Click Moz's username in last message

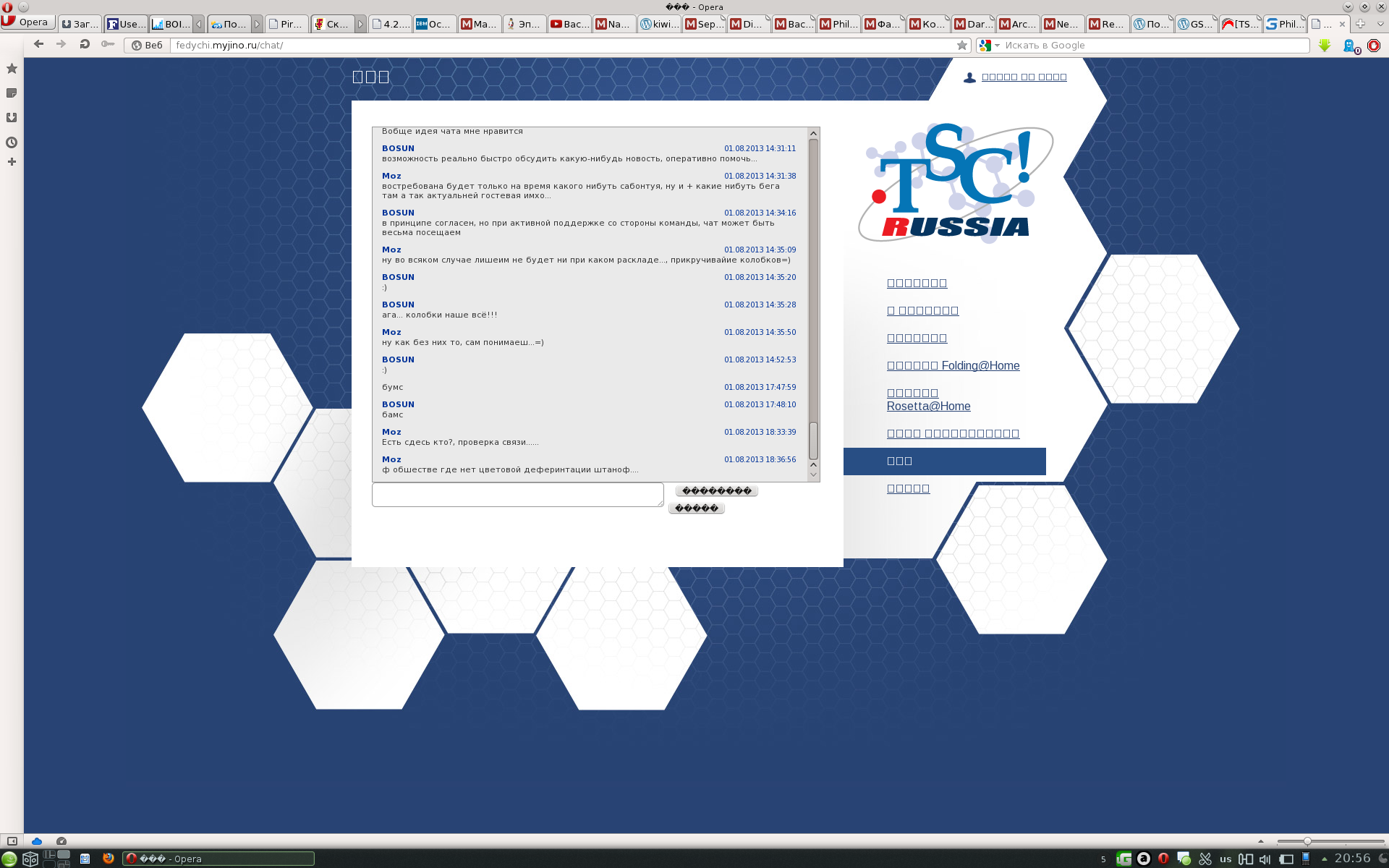pyautogui.click(x=391, y=459)
